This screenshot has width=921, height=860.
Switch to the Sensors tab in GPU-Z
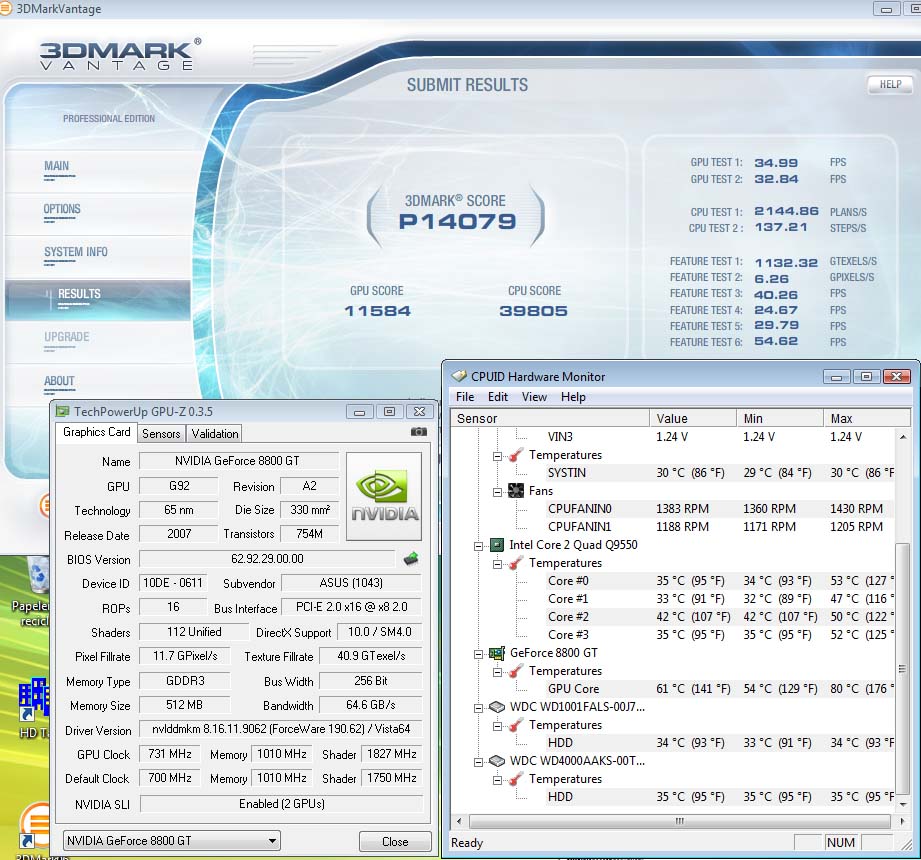(x=161, y=434)
